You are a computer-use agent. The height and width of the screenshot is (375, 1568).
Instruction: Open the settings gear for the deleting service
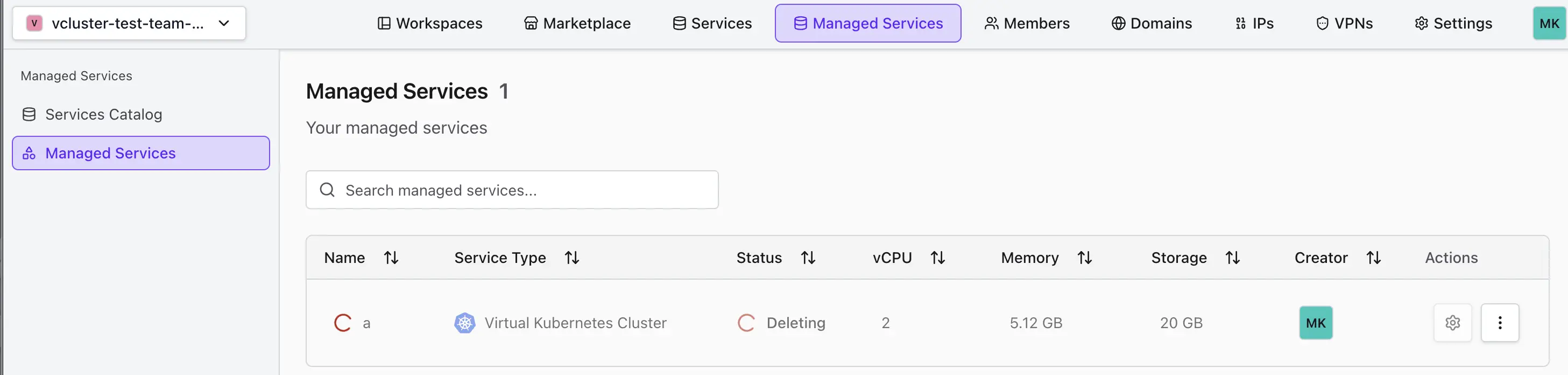click(x=1453, y=323)
